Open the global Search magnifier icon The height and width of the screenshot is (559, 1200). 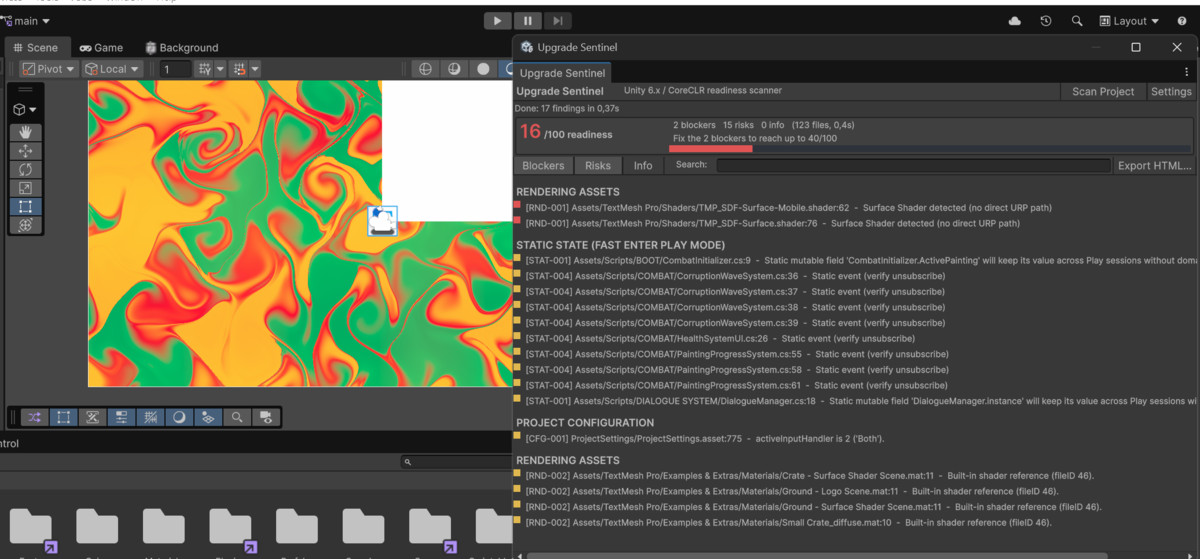click(x=1077, y=21)
